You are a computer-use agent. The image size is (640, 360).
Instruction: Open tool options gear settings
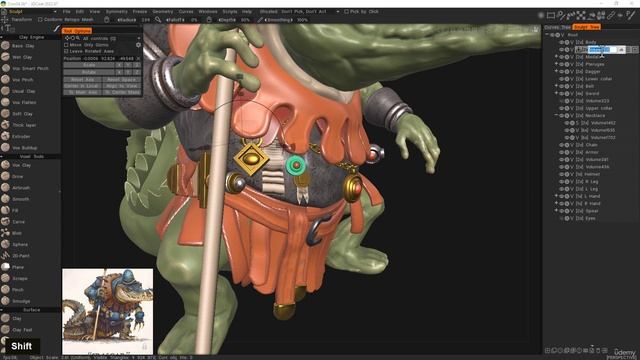[x=138, y=45]
